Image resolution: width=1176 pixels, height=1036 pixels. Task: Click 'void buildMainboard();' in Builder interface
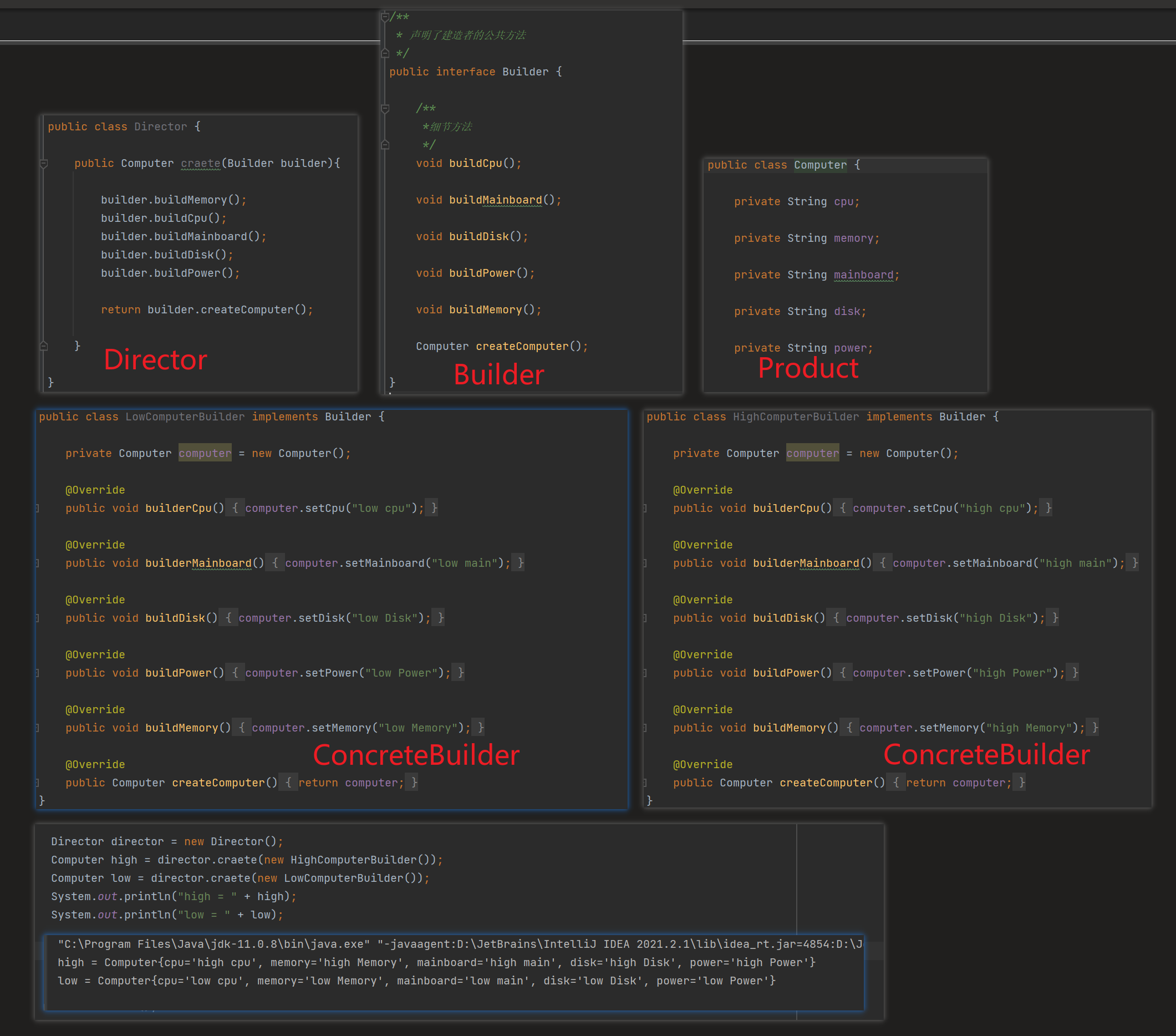pos(488,200)
